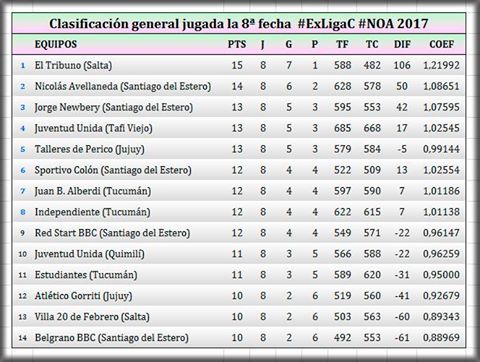Image resolution: width=480 pixels, height=362 pixels.
Task: Click Juventud Unida (Tafí Viejo) team name
Action: pyautogui.click(x=93, y=128)
